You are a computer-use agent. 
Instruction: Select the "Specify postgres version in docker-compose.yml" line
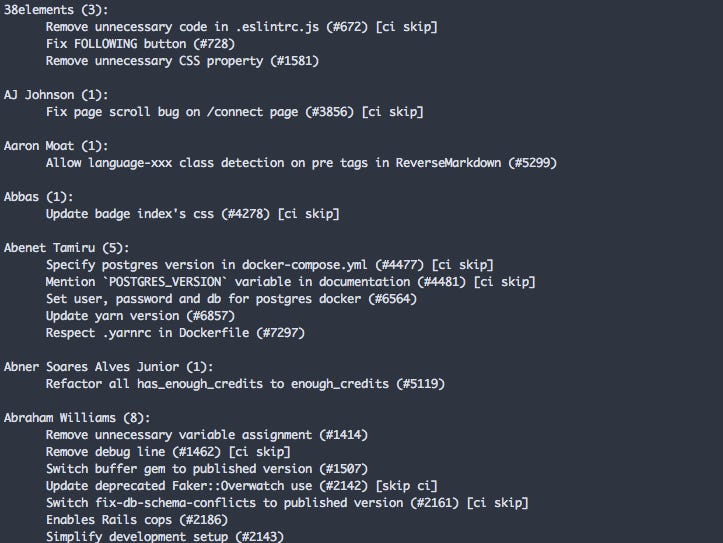pos(269,264)
